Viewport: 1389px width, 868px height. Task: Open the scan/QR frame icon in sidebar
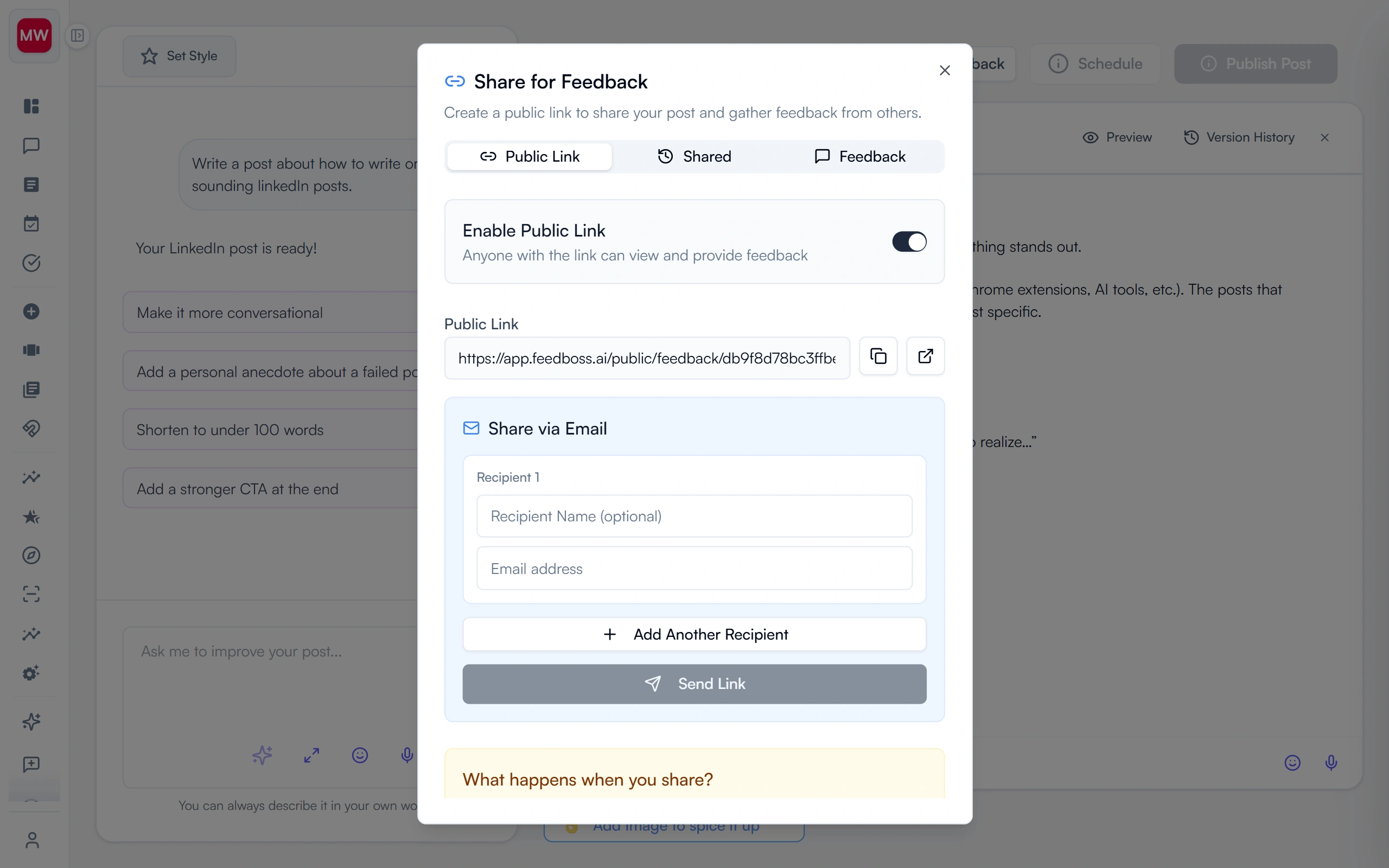coord(31,594)
